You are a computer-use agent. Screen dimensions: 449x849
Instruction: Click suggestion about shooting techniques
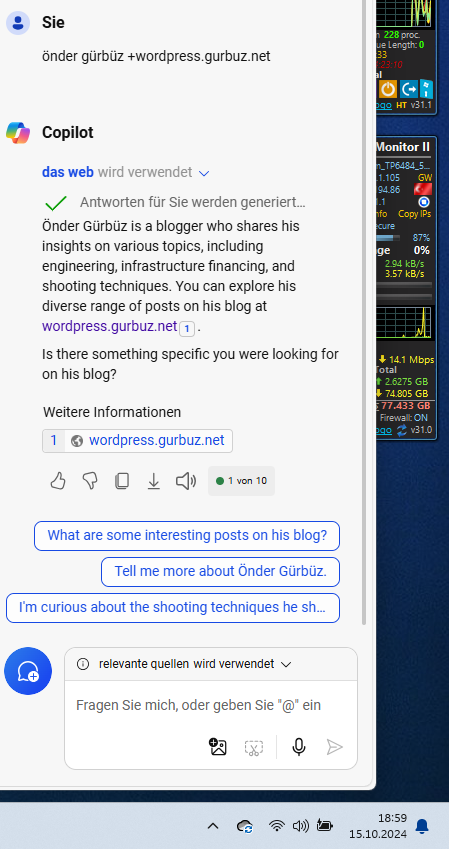[173, 608]
